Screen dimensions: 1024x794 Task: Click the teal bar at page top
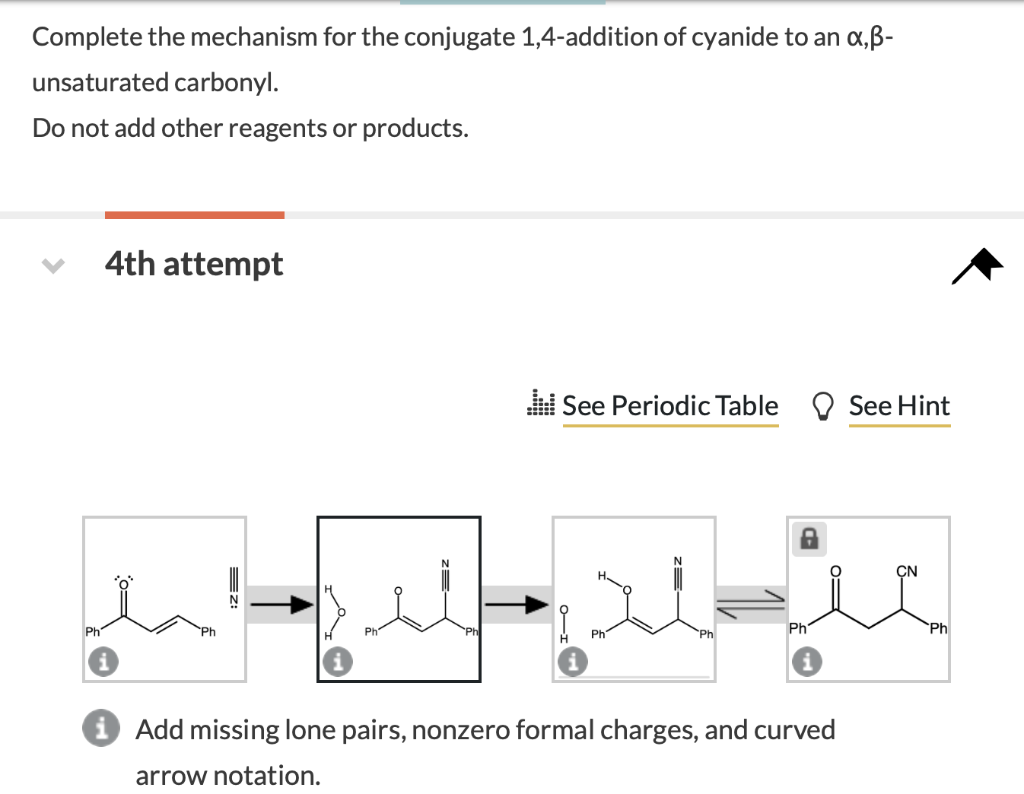[503, 3]
